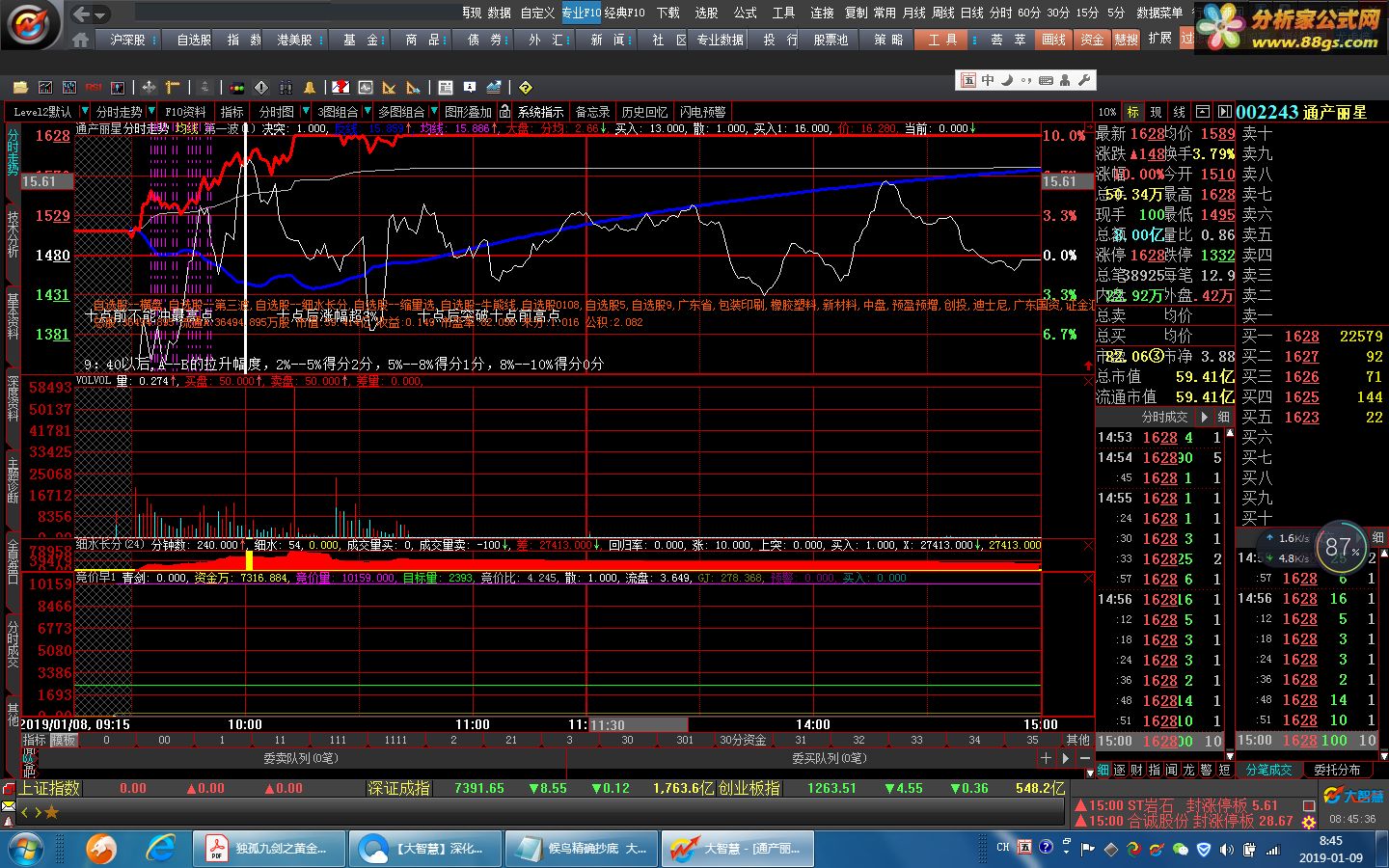The image size is (1389, 868).
Task: Toggle the 10% scale button
Action: pos(1107,112)
